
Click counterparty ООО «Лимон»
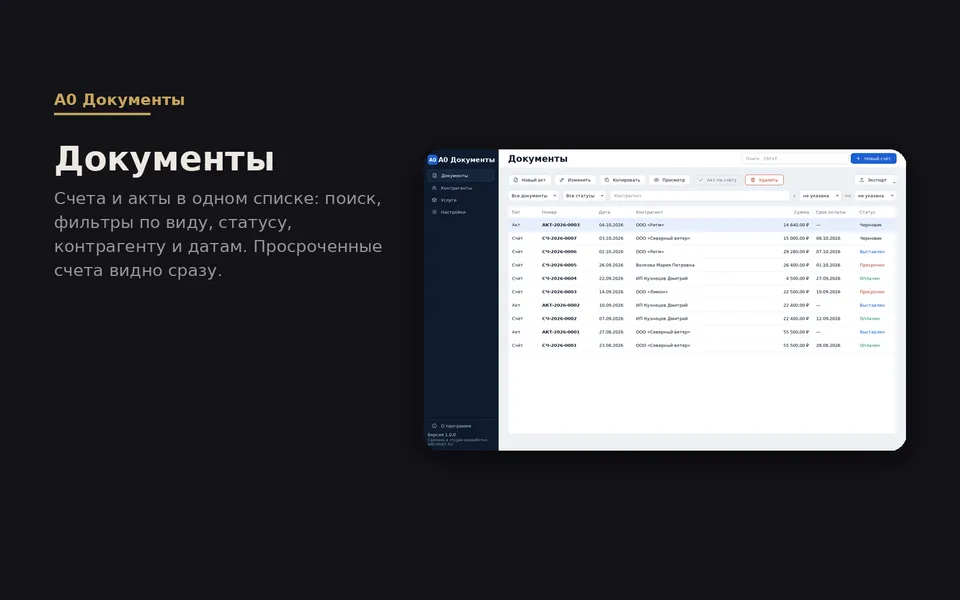[x=651, y=292]
